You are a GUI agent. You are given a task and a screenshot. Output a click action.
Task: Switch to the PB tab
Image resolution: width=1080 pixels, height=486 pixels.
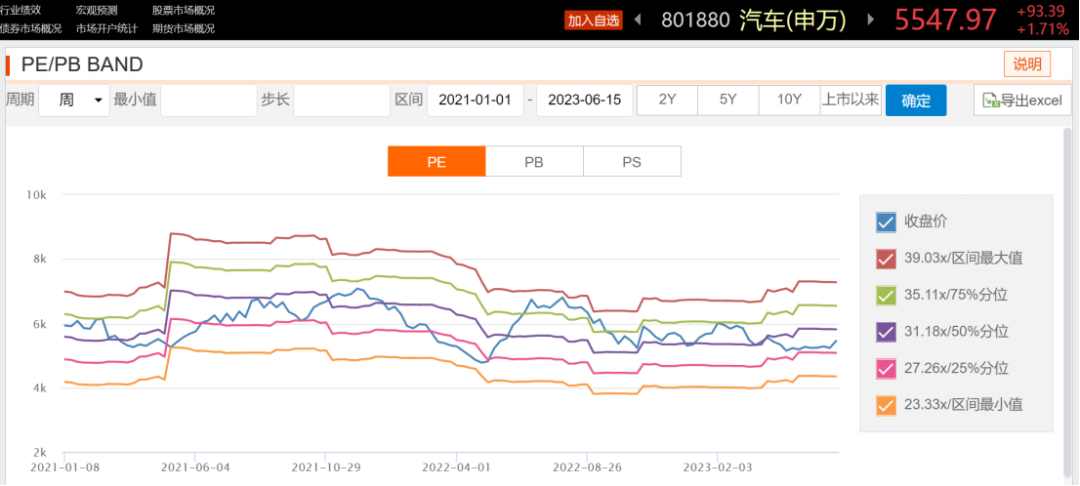click(534, 161)
